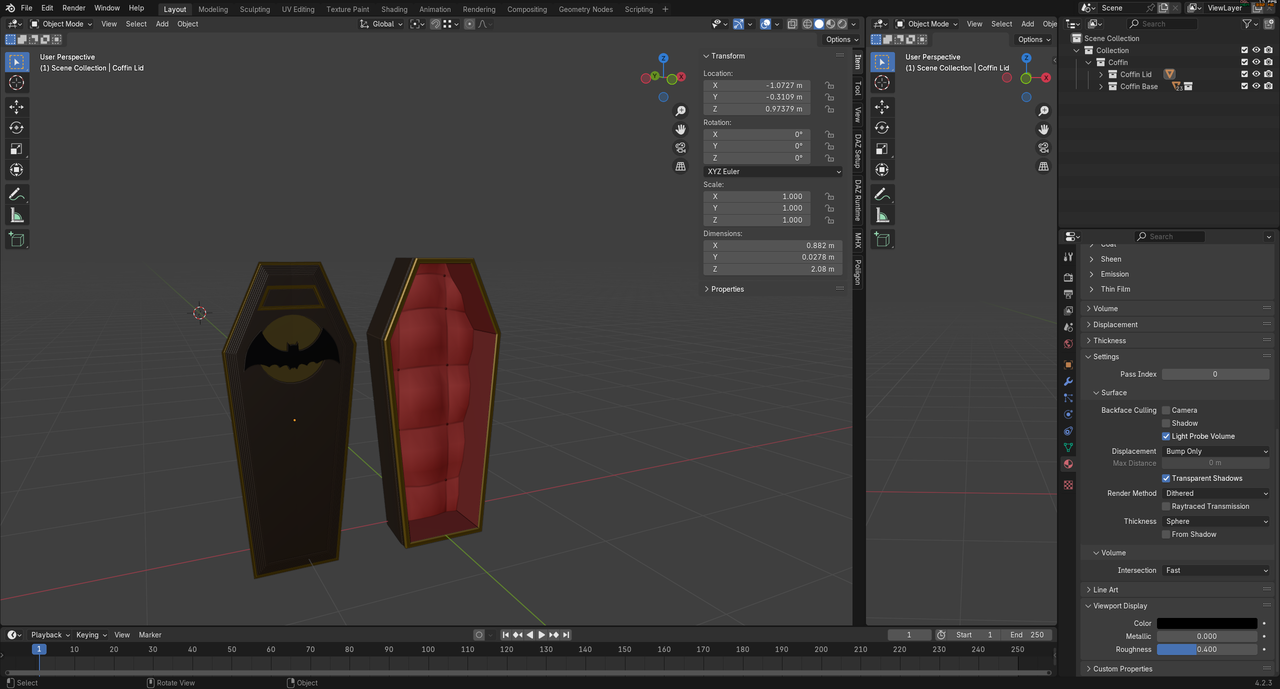The height and width of the screenshot is (689, 1280).
Task: Open the Render Method dropdown set to Dithered
Action: (x=1216, y=492)
